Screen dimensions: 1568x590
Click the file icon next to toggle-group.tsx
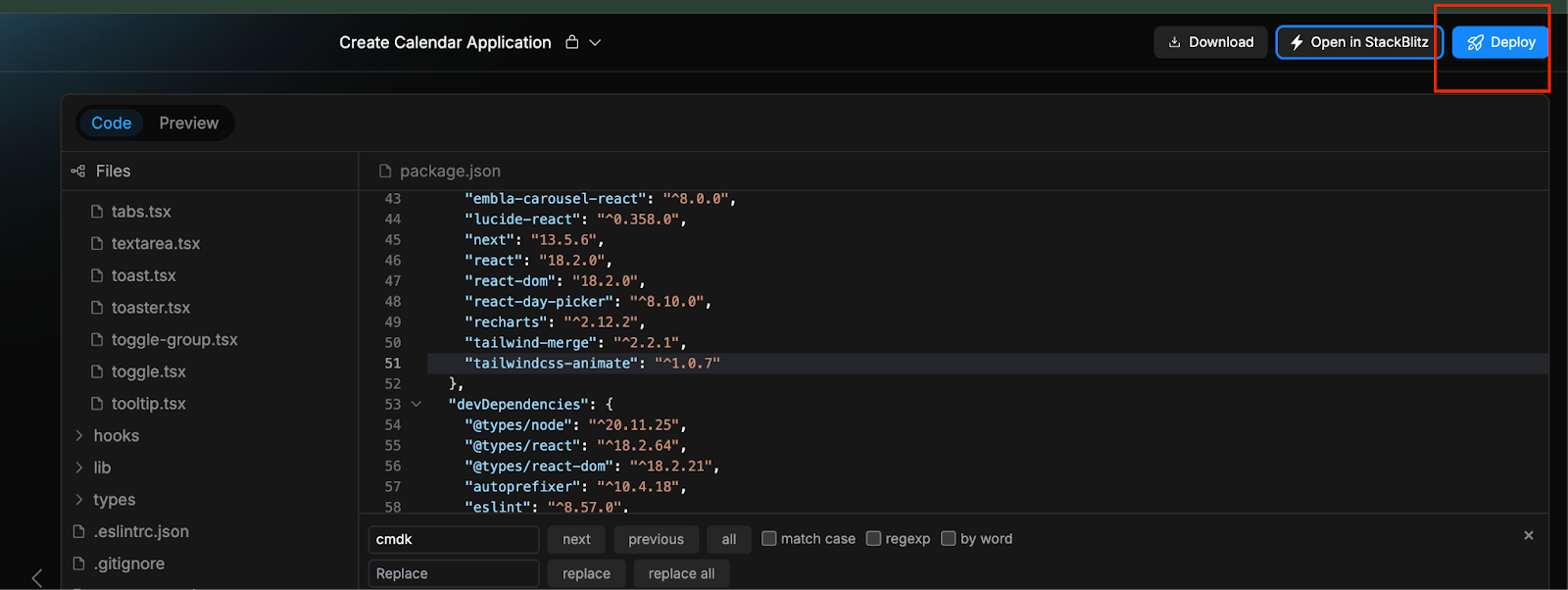(97, 339)
